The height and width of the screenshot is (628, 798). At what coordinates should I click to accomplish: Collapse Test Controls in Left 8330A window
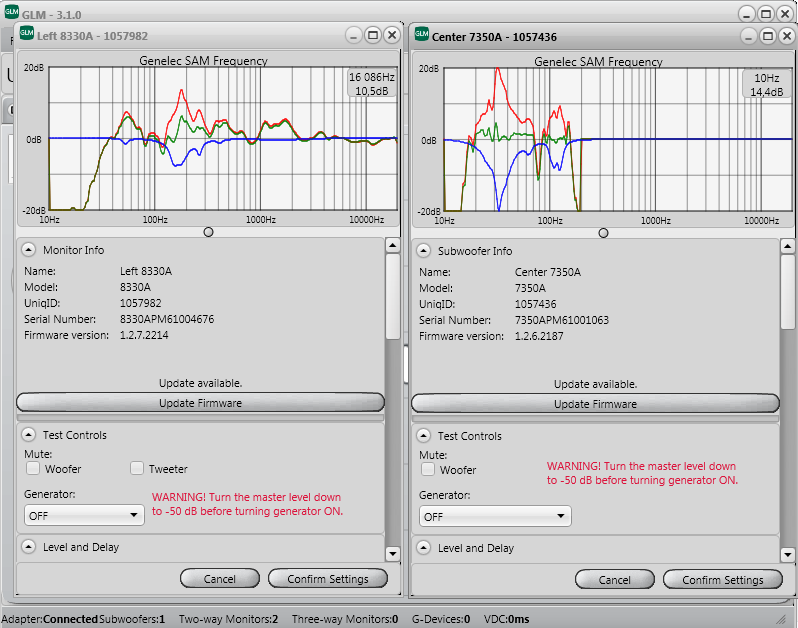point(29,435)
